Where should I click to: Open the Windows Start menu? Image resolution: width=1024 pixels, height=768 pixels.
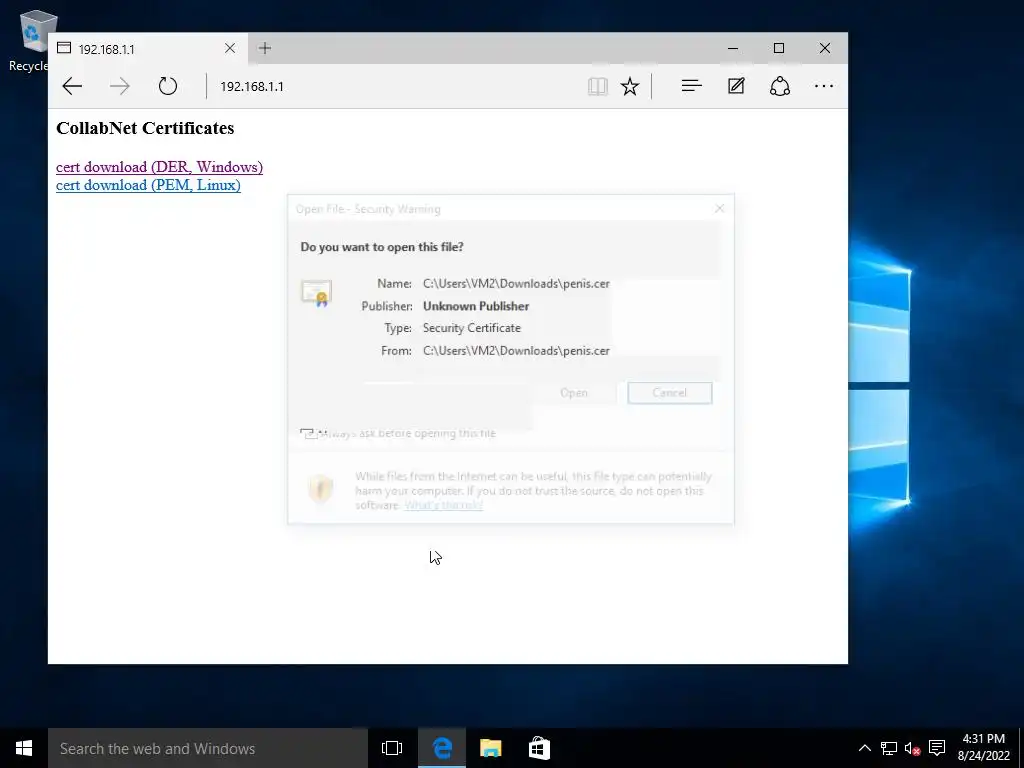24,748
